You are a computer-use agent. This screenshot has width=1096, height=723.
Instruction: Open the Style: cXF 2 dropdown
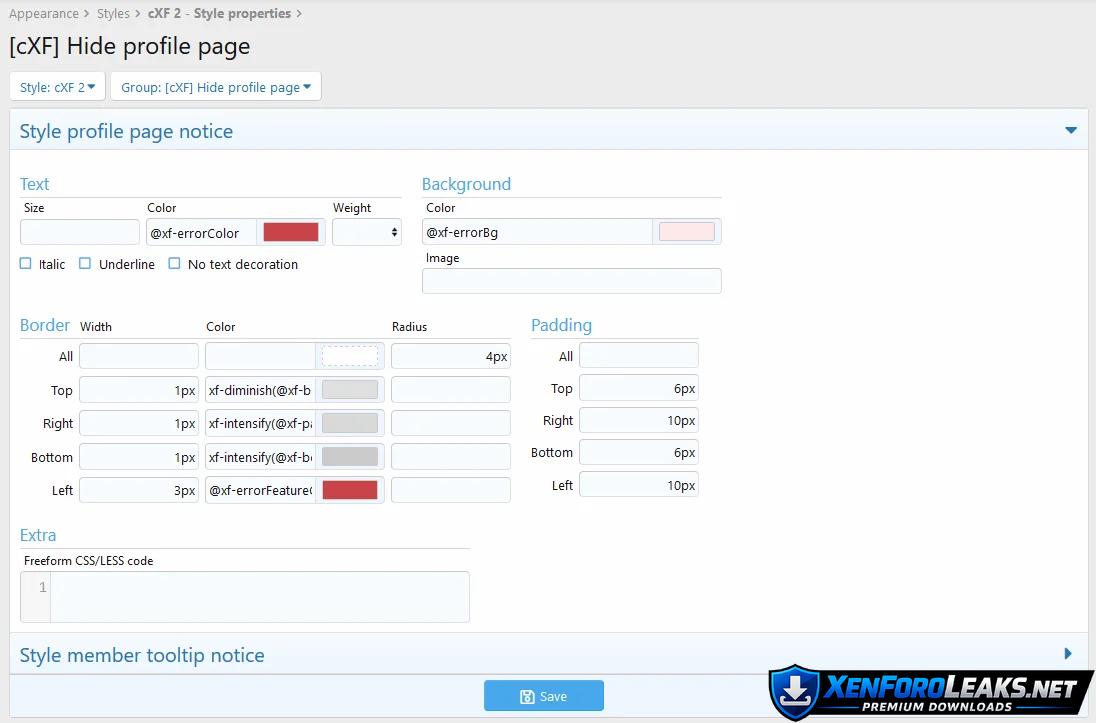[58, 87]
